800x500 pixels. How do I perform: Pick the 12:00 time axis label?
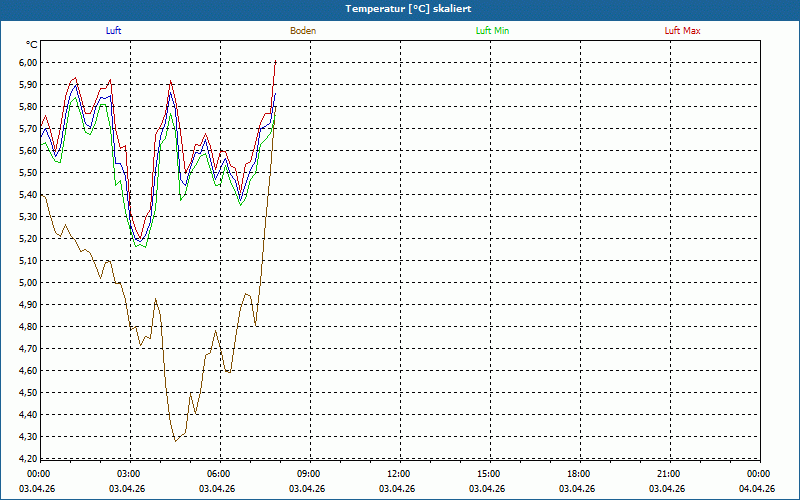(399, 474)
